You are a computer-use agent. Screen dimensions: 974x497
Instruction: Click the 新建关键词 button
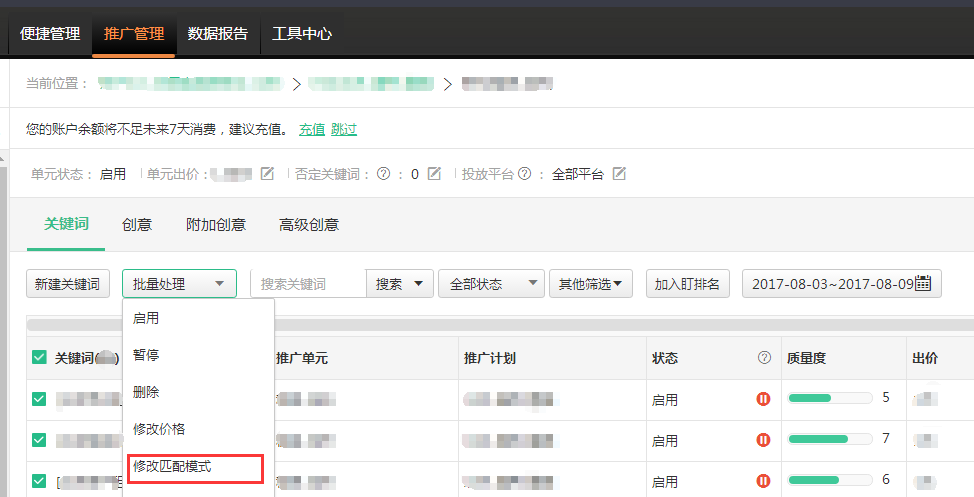pos(68,284)
